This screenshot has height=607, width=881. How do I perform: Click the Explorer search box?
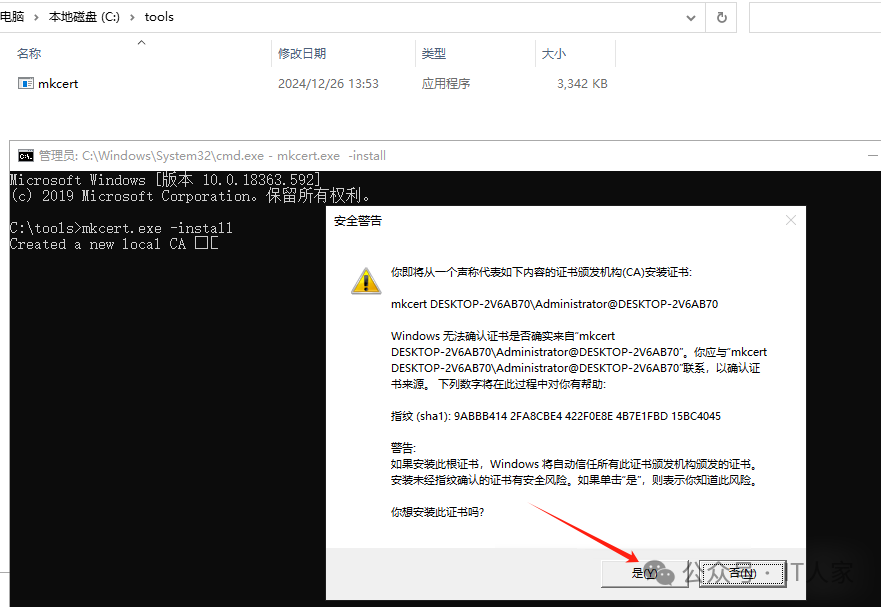click(x=815, y=17)
